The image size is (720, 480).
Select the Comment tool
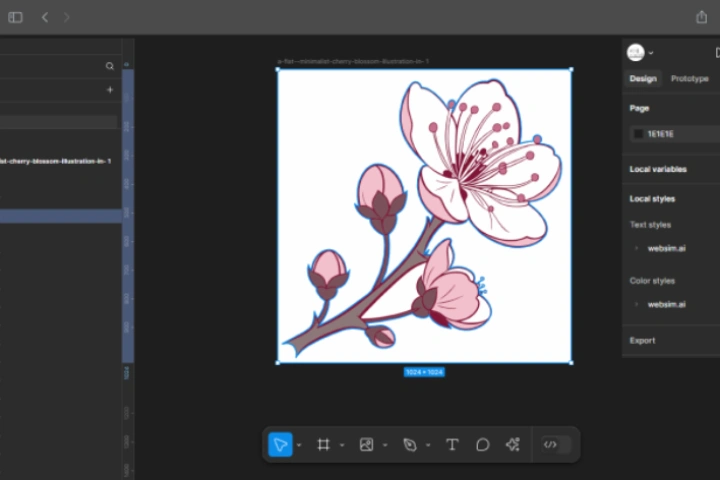tap(483, 445)
